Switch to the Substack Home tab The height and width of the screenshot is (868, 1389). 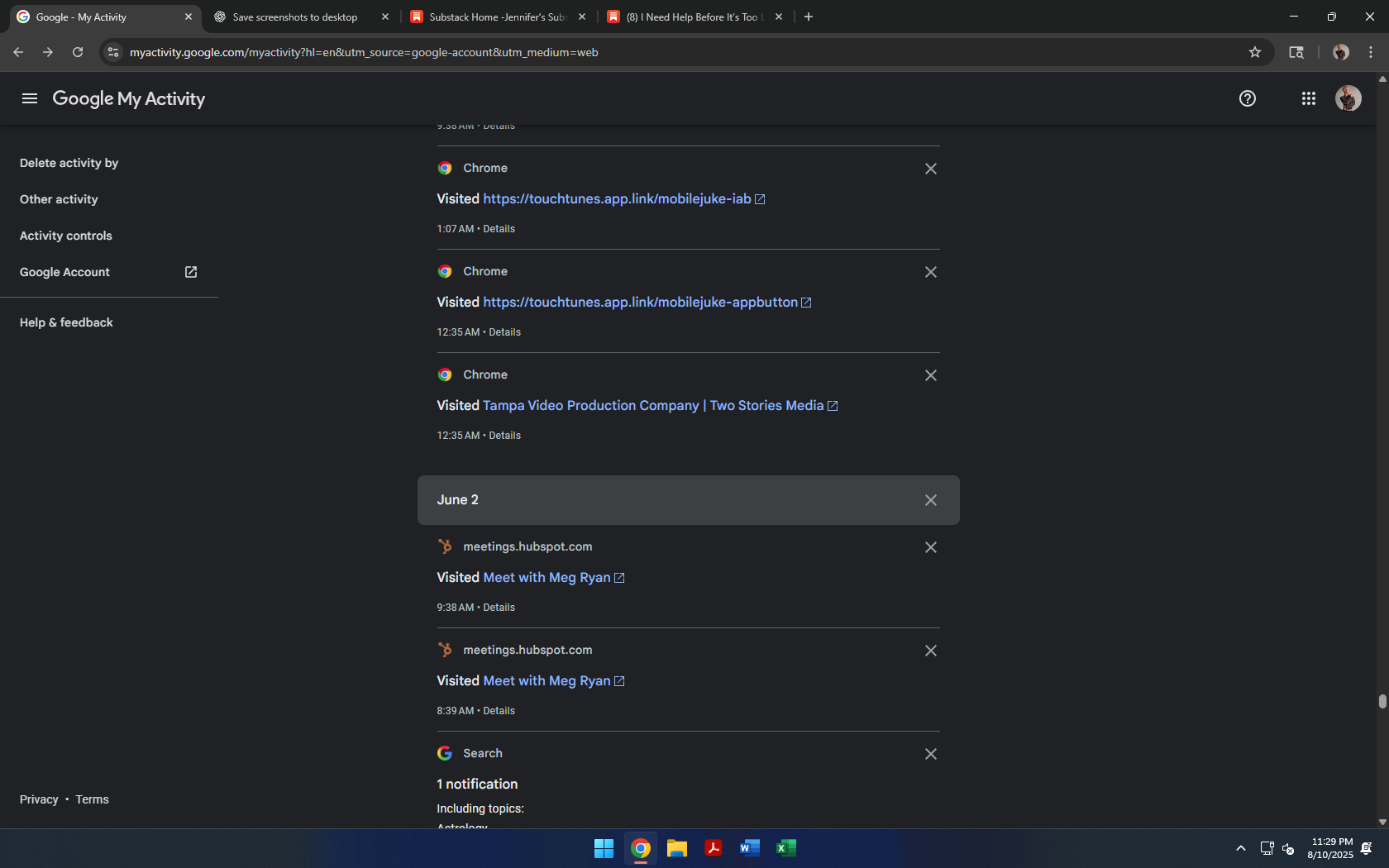click(498, 17)
